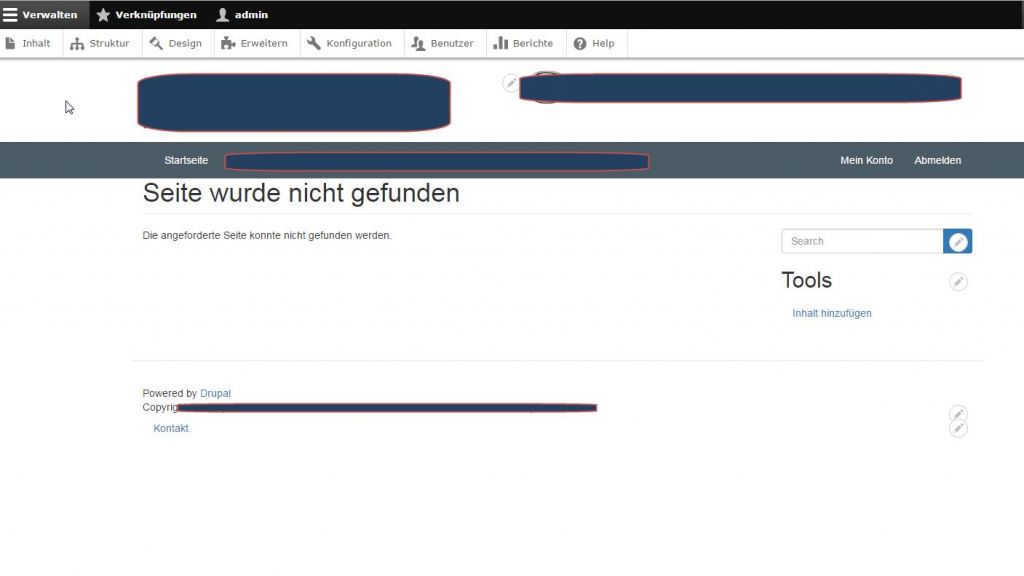The height and width of the screenshot is (576, 1024).
Task: Click the pencil icon beside the copyright line
Action: pos(958,414)
